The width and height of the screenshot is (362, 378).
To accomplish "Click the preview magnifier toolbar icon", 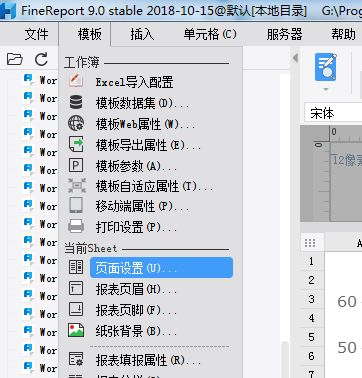I will (326, 67).
